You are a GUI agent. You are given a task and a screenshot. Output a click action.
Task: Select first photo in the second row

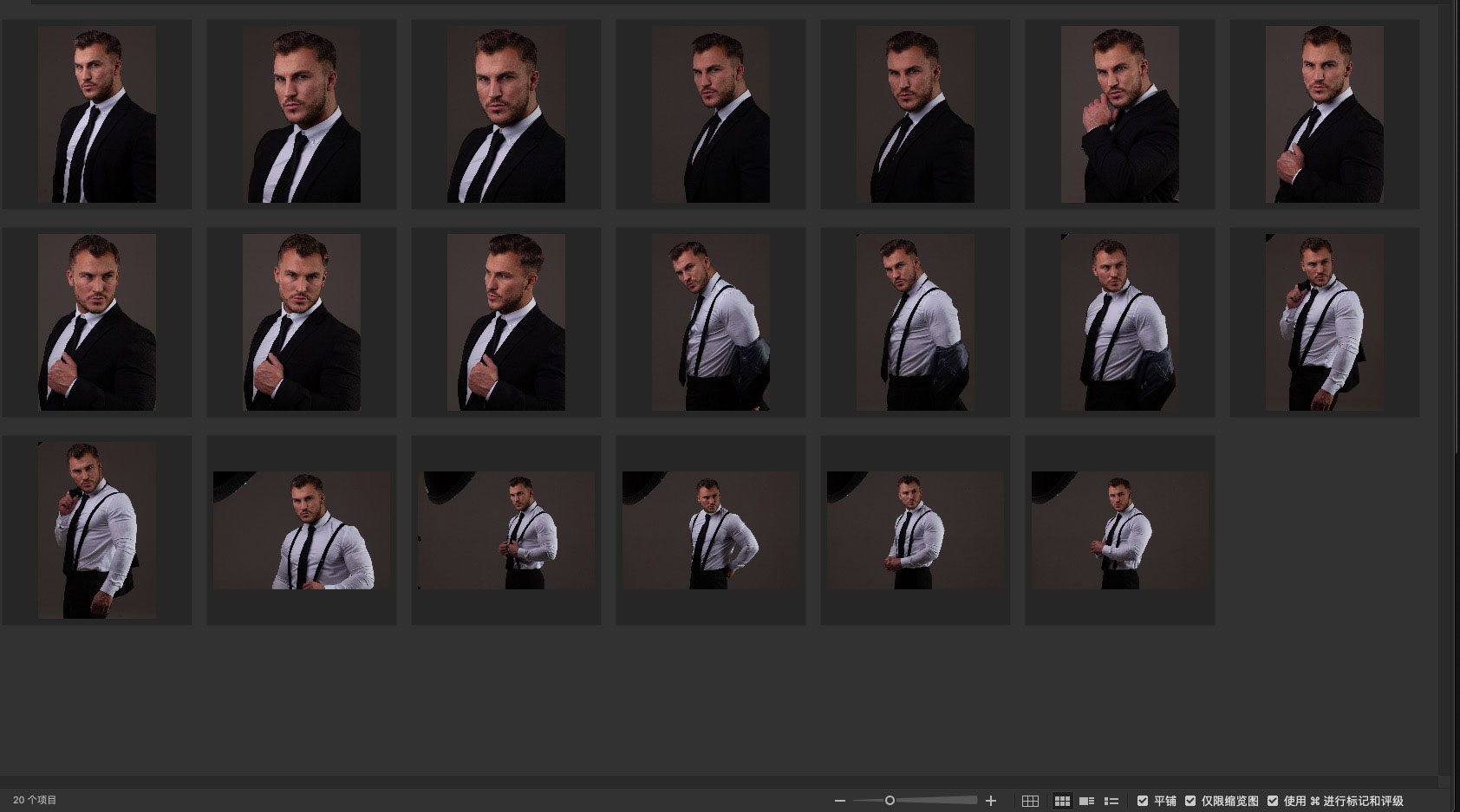(97, 322)
